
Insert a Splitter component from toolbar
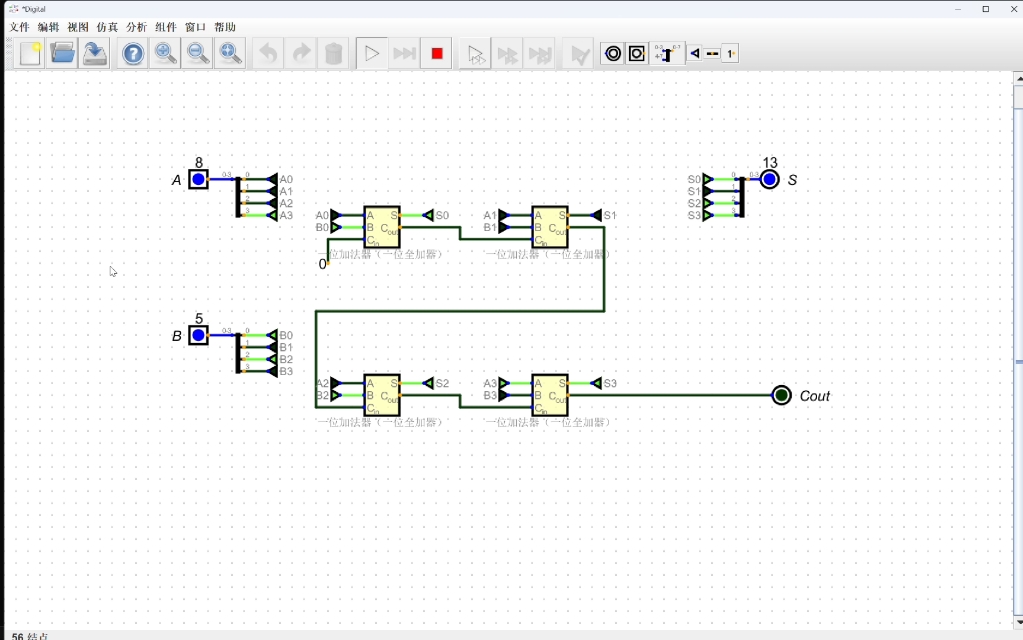click(x=667, y=53)
